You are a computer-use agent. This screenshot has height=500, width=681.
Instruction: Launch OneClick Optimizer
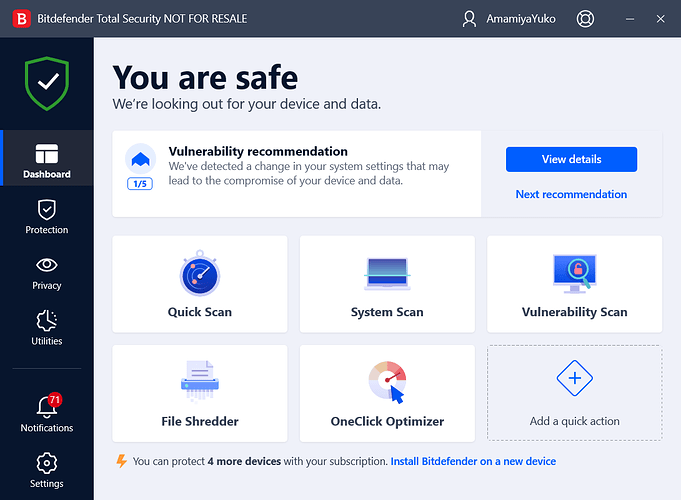point(387,393)
